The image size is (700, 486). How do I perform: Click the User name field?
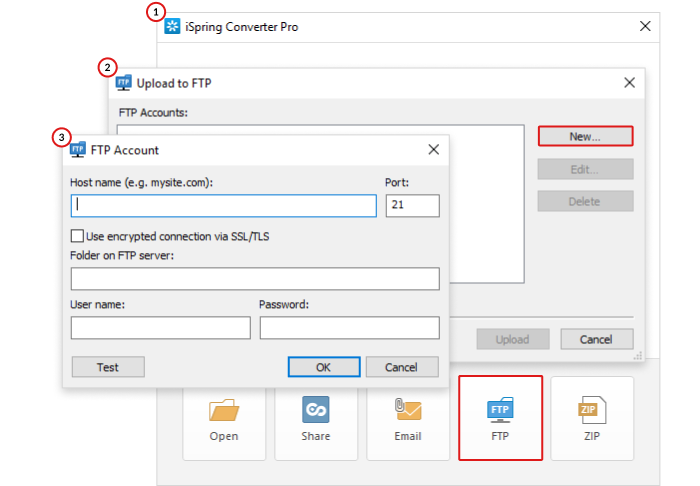[x=160, y=328]
